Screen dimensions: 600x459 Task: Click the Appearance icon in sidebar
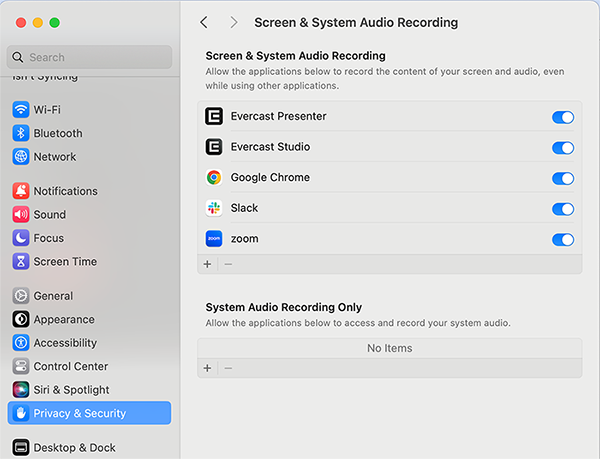21,319
